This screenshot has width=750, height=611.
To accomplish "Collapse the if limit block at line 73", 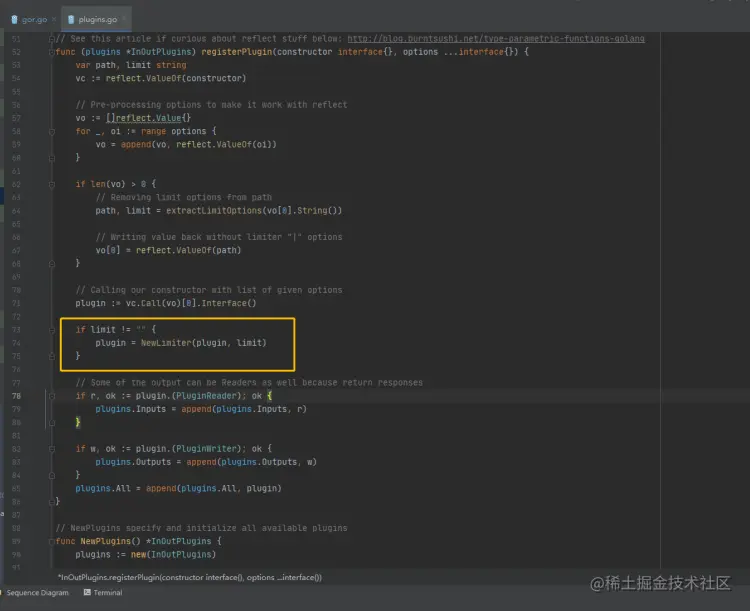I will click(52, 330).
